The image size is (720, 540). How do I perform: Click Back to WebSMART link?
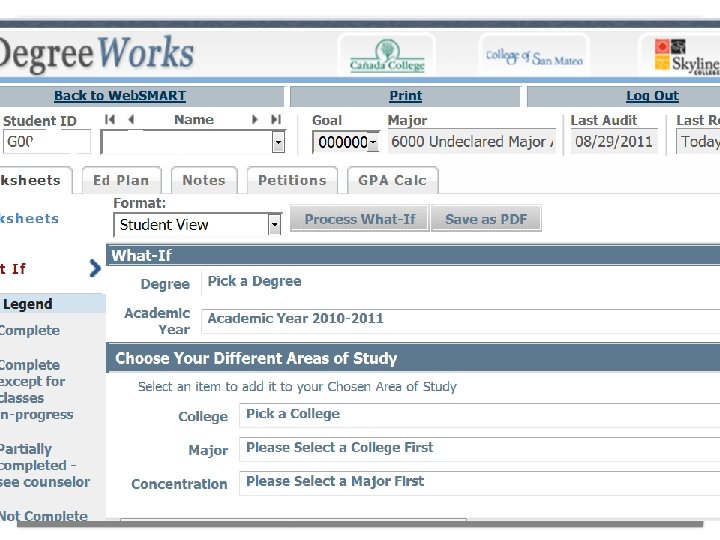(x=120, y=96)
